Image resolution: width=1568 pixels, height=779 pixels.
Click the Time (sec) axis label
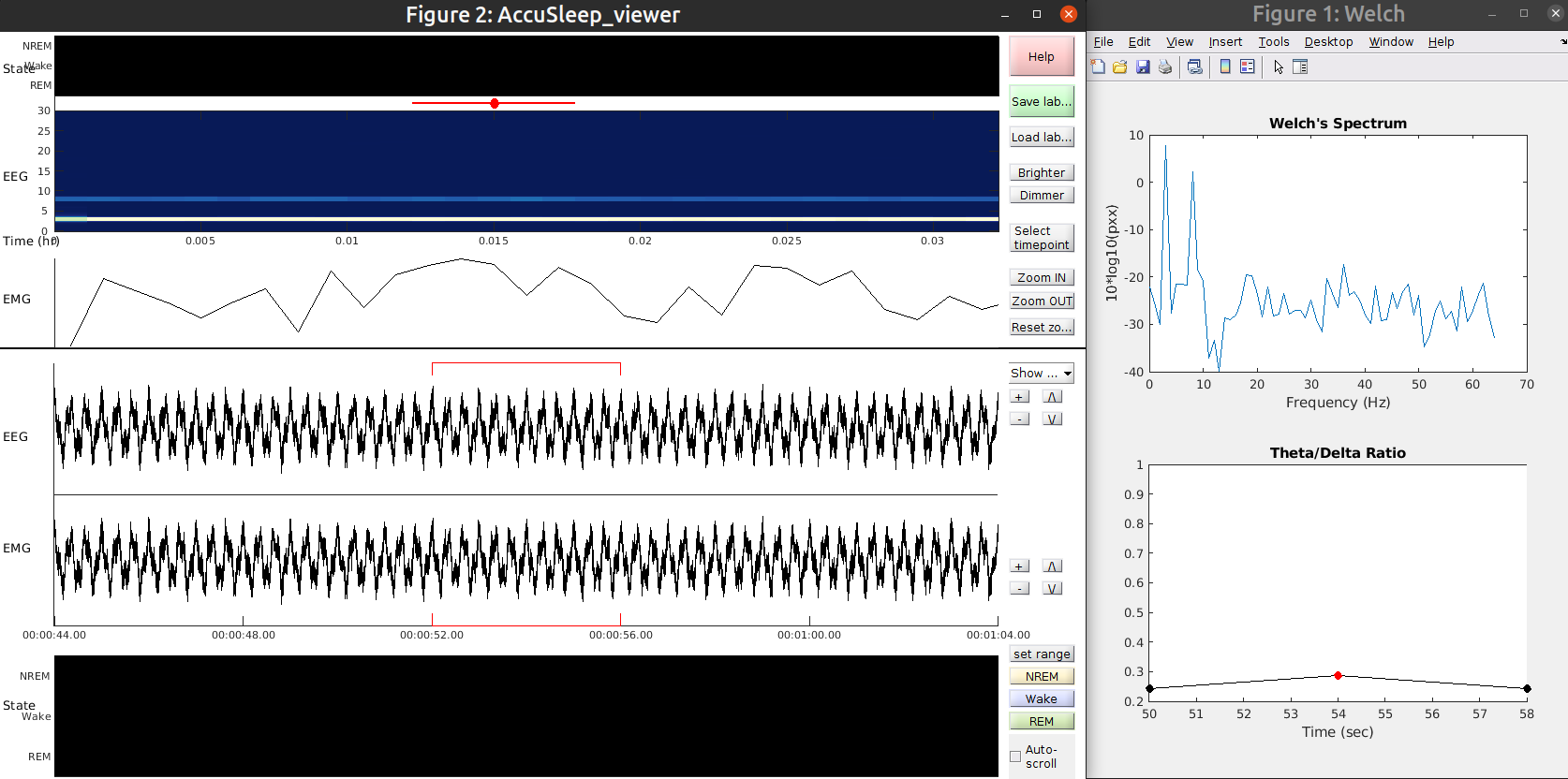coord(1338,732)
